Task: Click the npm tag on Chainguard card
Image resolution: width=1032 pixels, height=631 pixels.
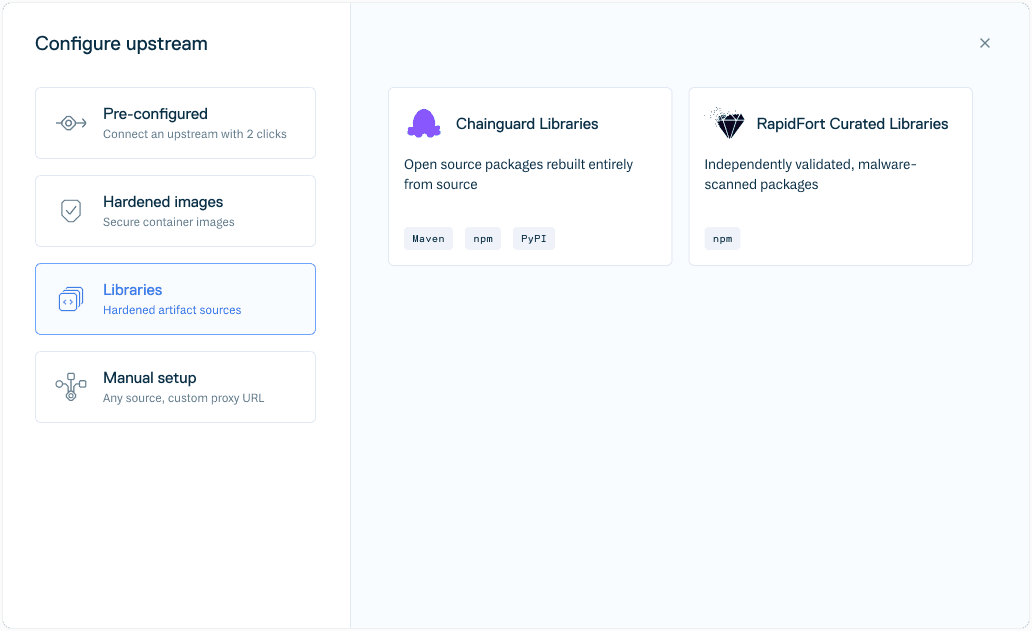Action: (483, 239)
